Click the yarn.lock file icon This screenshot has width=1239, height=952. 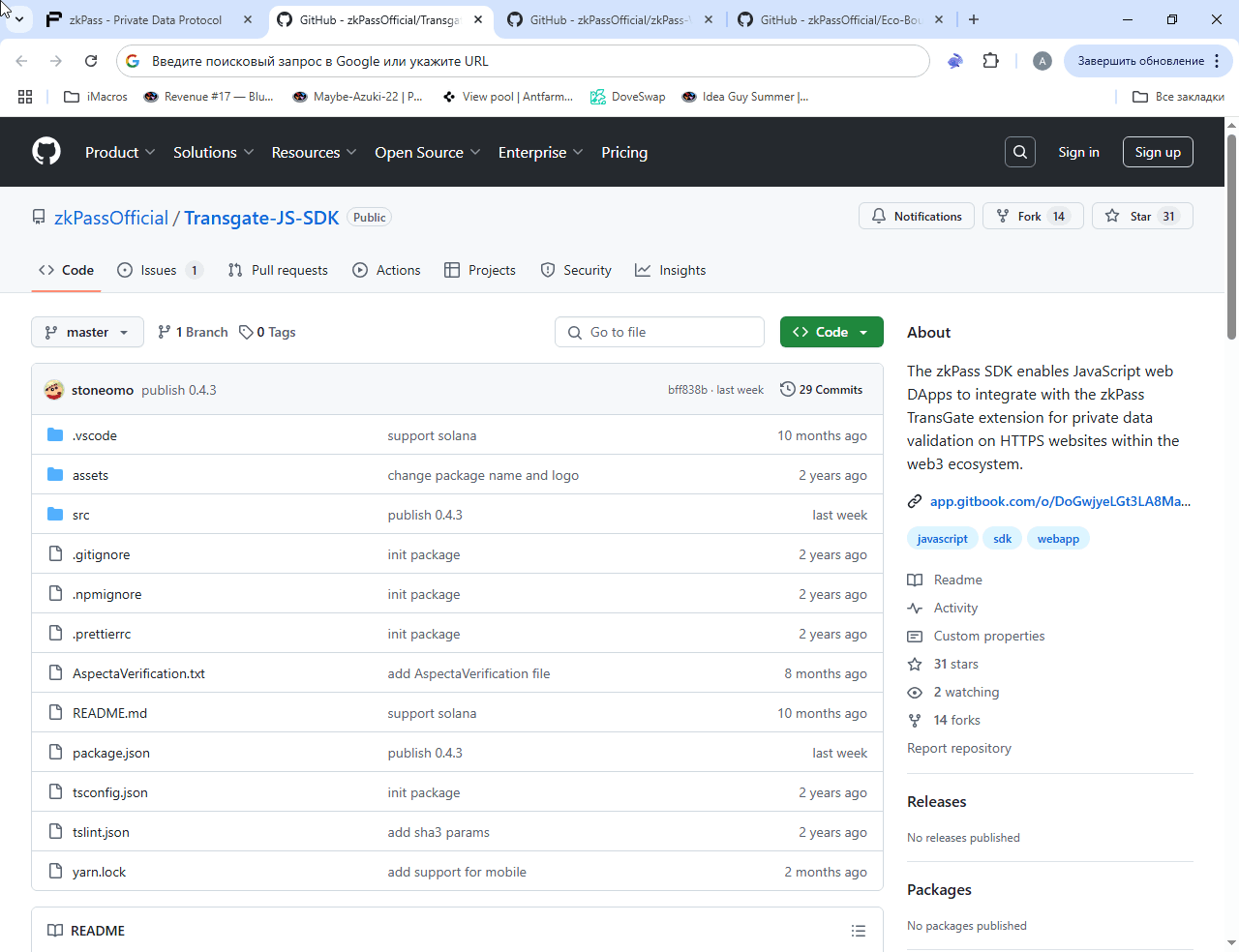tap(55, 872)
